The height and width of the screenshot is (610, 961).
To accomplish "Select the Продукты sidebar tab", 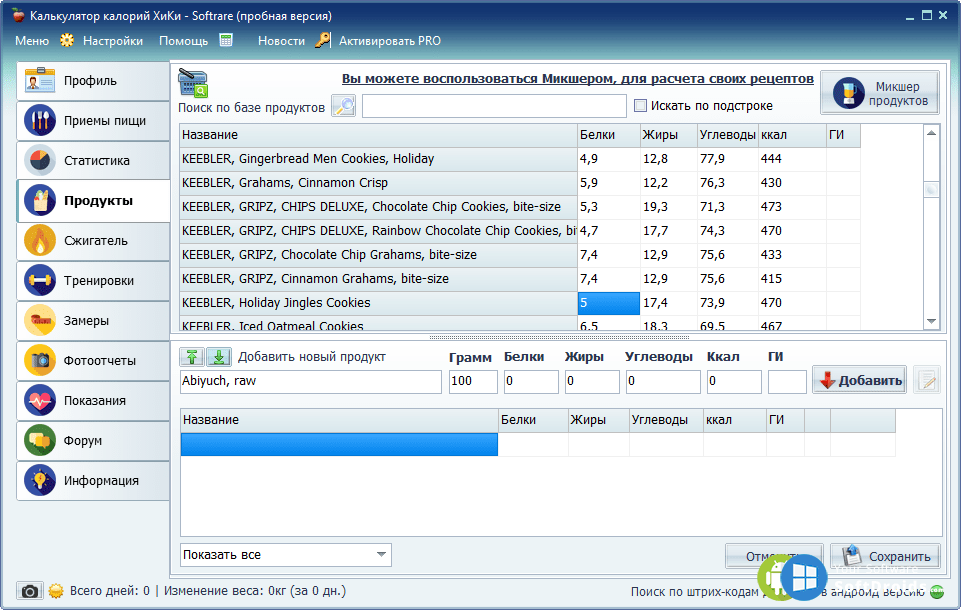I will pyautogui.click(x=93, y=200).
